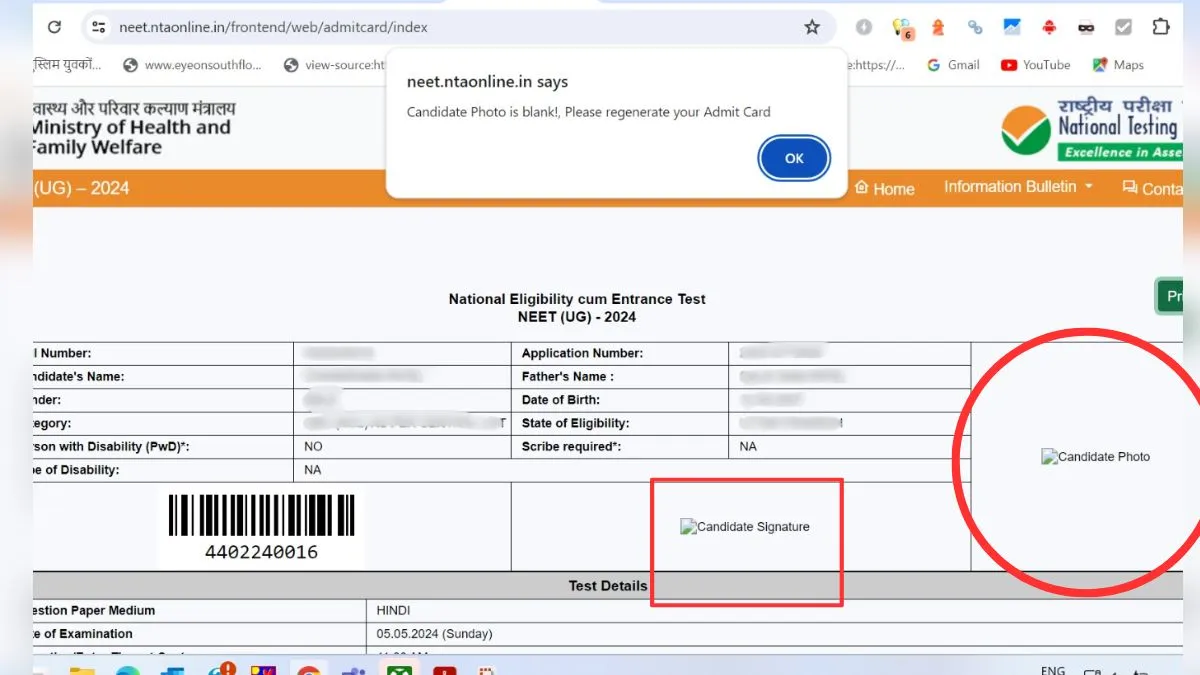Bookmark this page with the star icon
1200x675 pixels.
(812, 27)
